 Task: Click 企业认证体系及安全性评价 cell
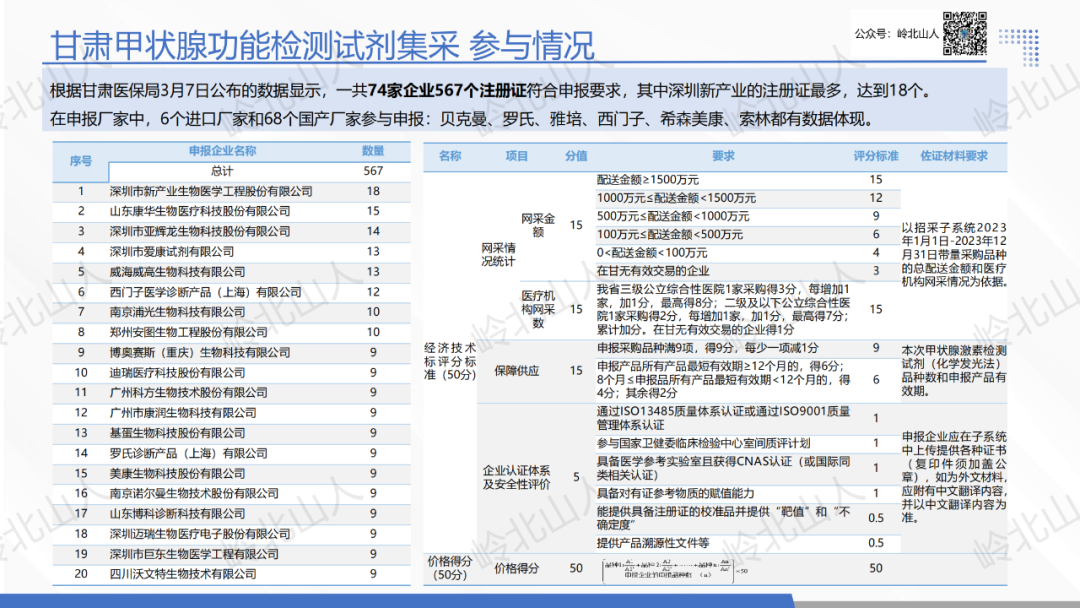[517, 477]
